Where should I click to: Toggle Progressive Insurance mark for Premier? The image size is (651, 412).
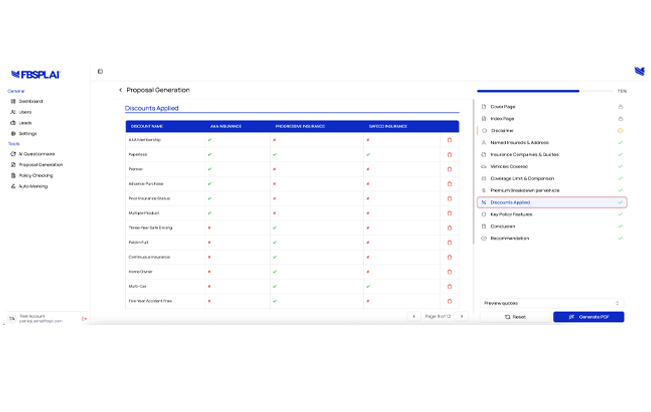pos(274,169)
